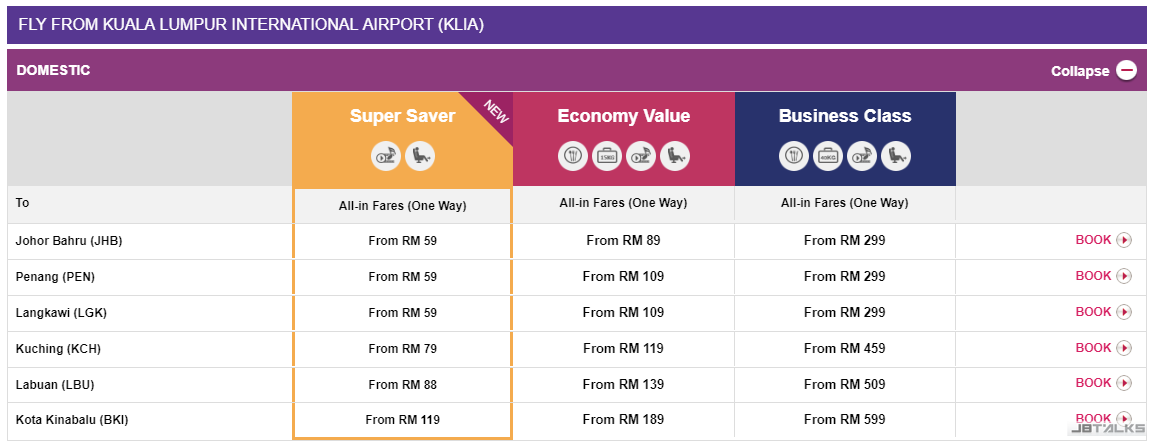
Task: Collapse the Domestic fares section
Action: (1080, 71)
